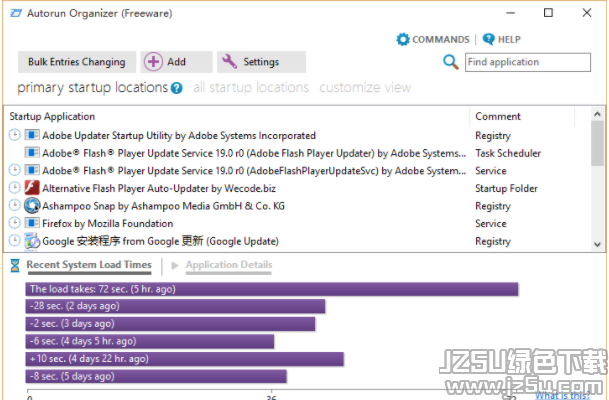Viewport: 609px width, 400px height.
Task: Click the Find application search field
Action: pos(528,62)
